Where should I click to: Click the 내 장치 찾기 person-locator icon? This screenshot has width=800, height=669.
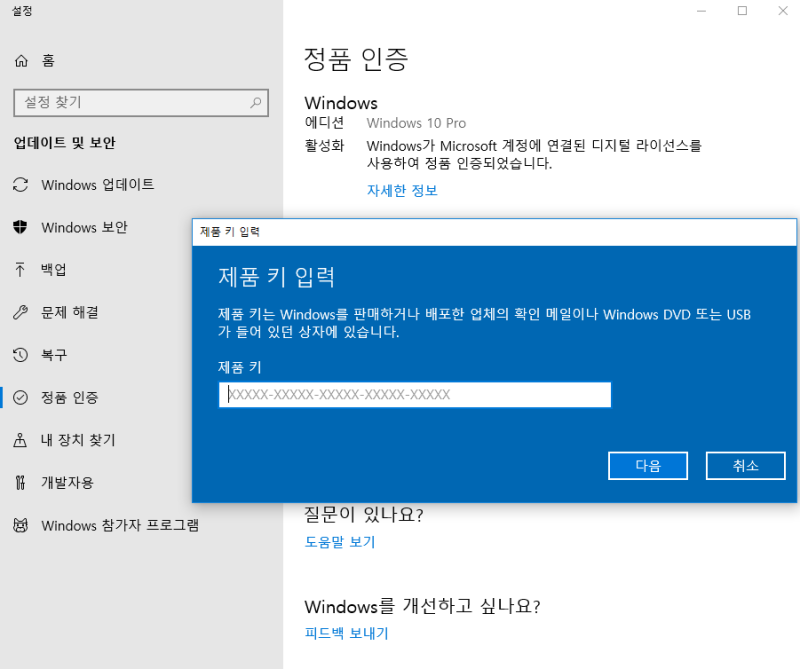pyautogui.click(x=20, y=440)
